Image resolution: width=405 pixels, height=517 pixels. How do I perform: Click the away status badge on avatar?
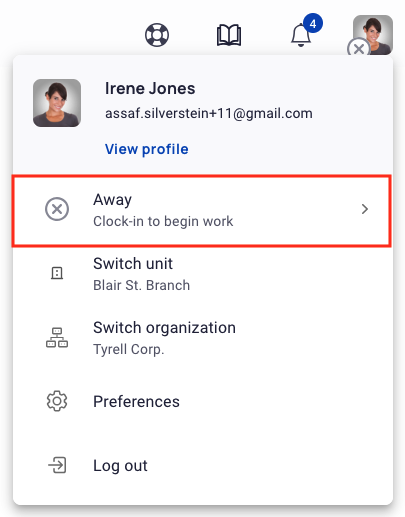point(359,49)
